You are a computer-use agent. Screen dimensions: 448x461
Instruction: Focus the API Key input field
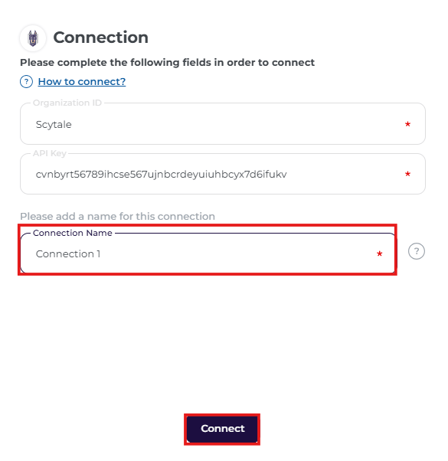tap(223, 174)
